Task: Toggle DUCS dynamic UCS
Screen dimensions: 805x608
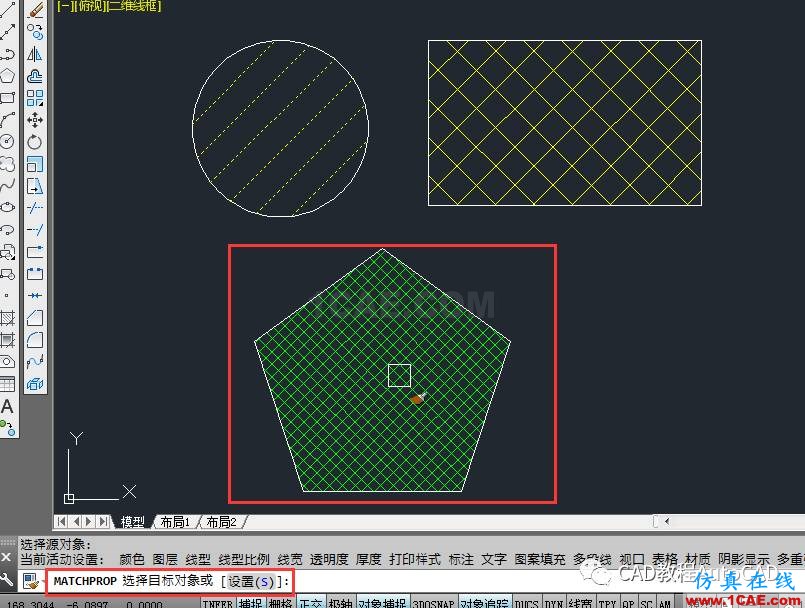Action: point(526,603)
